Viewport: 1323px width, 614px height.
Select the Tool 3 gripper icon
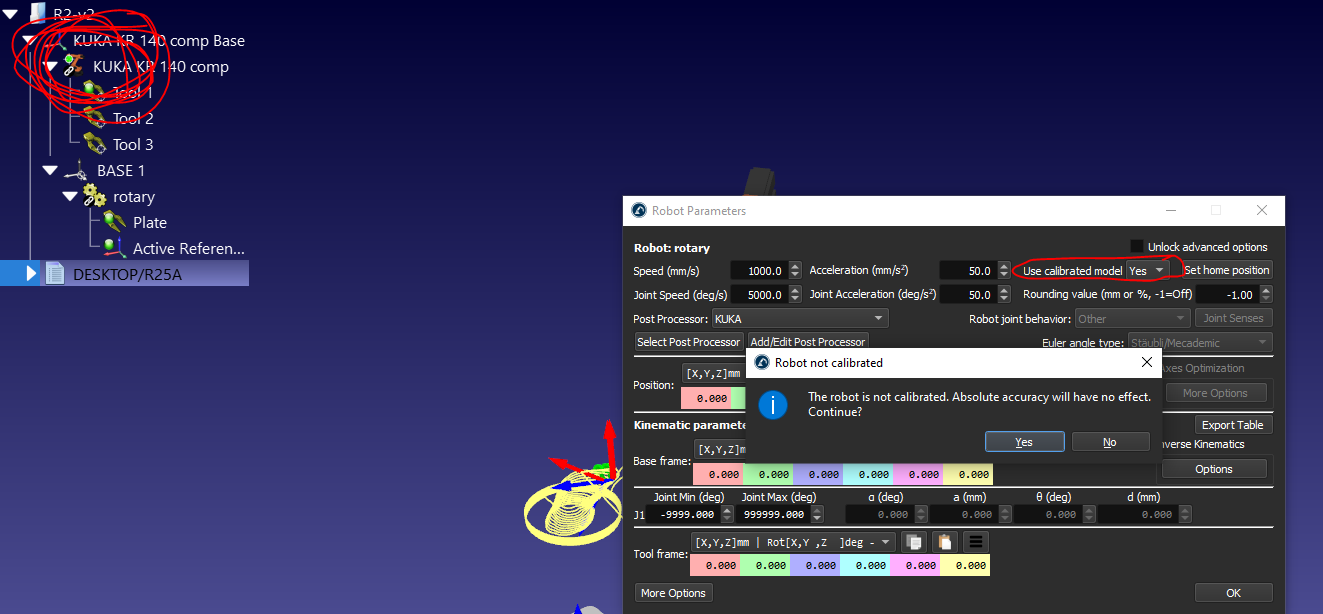click(x=94, y=144)
